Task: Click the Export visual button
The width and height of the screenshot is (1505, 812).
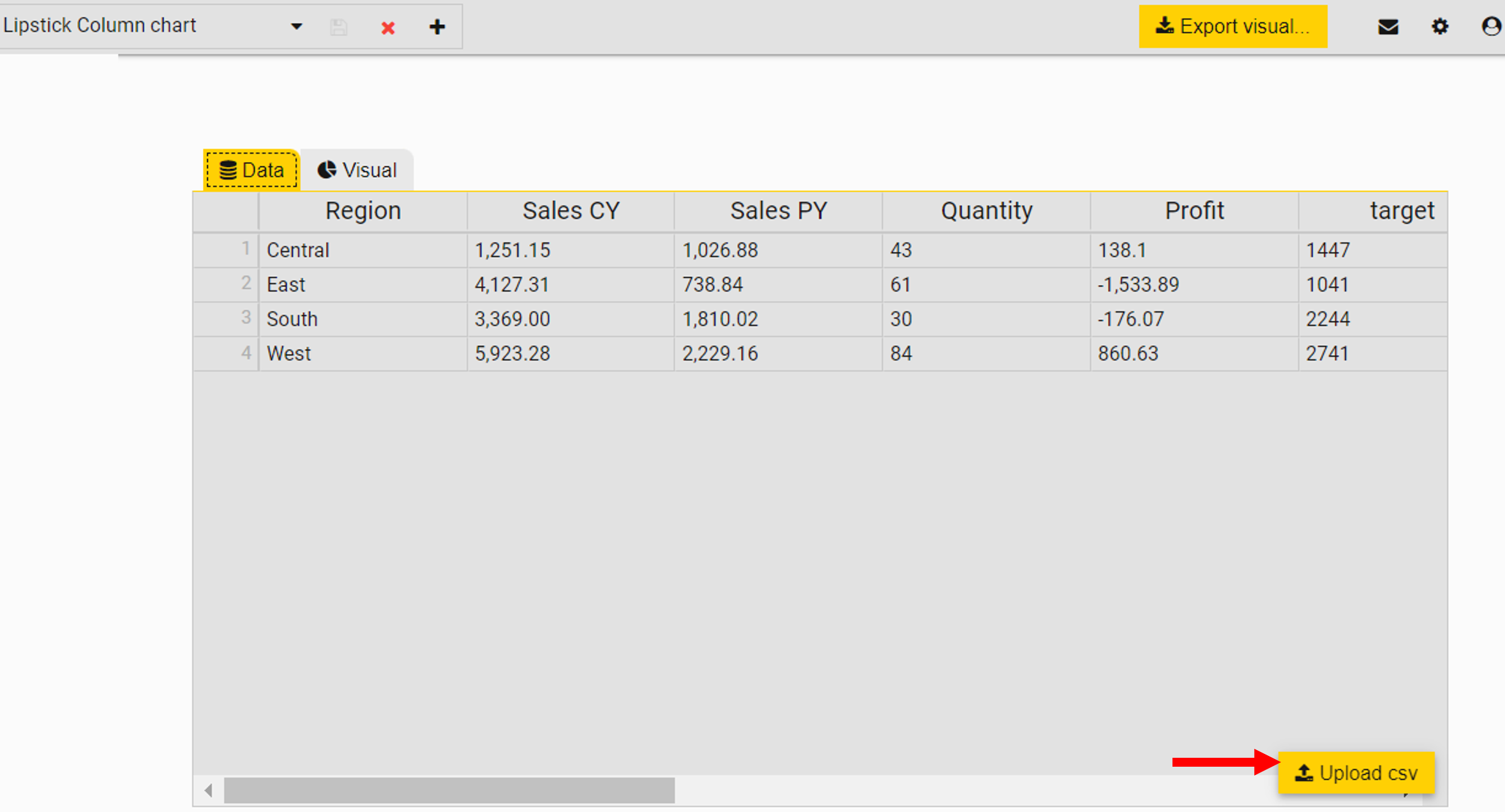Action: pos(1233,26)
